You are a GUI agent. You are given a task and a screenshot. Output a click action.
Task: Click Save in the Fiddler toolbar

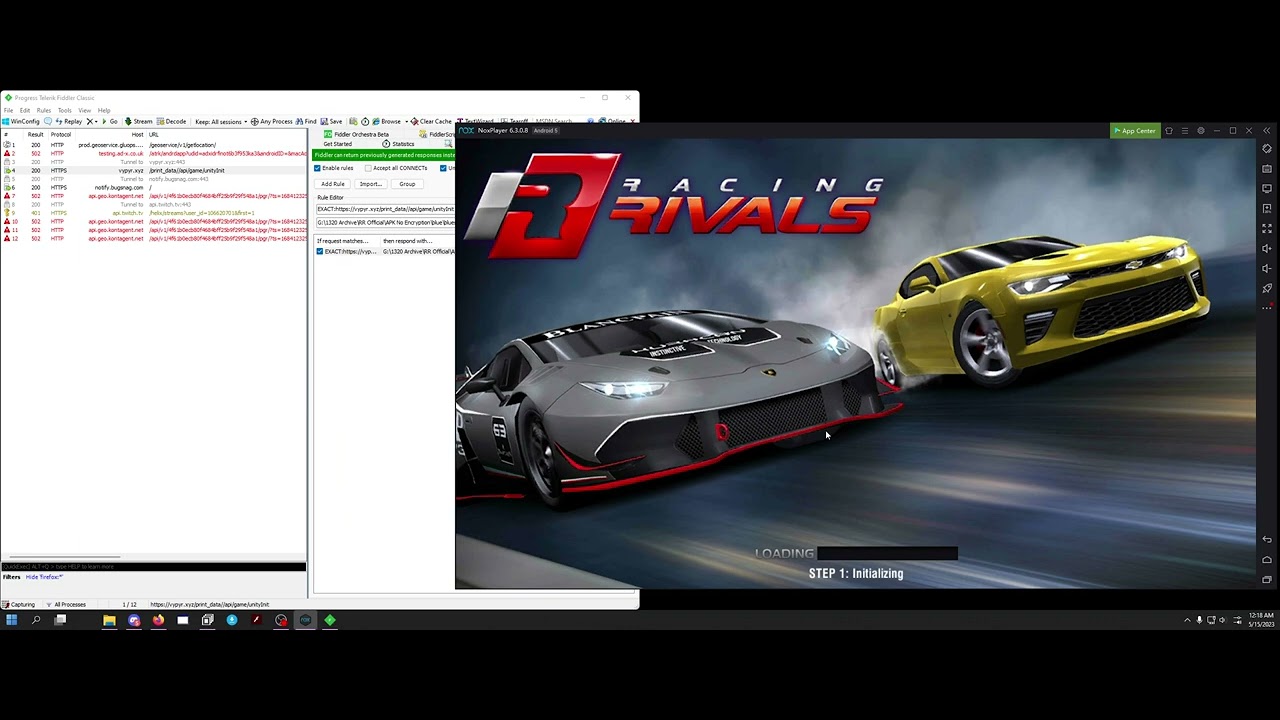point(331,122)
